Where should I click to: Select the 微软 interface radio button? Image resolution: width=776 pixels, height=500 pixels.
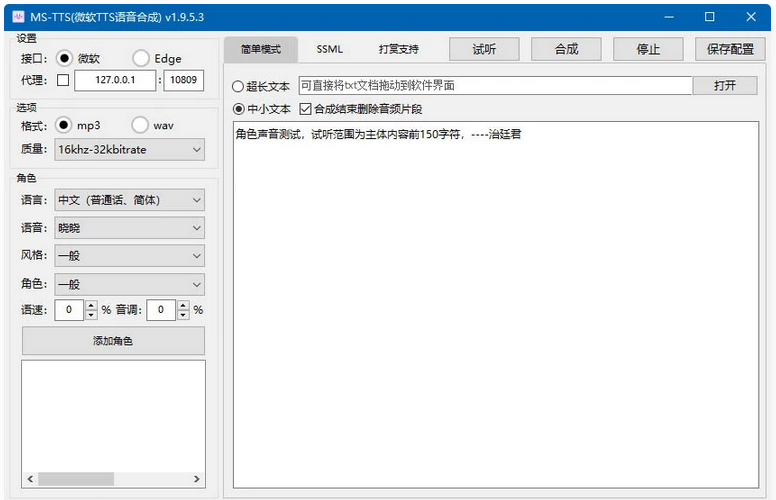pos(65,59)
